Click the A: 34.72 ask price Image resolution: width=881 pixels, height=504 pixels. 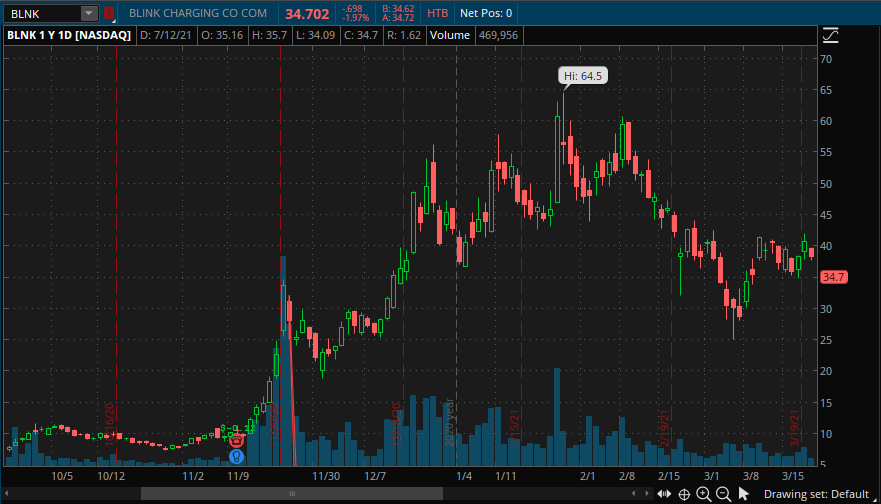[398, 18]
